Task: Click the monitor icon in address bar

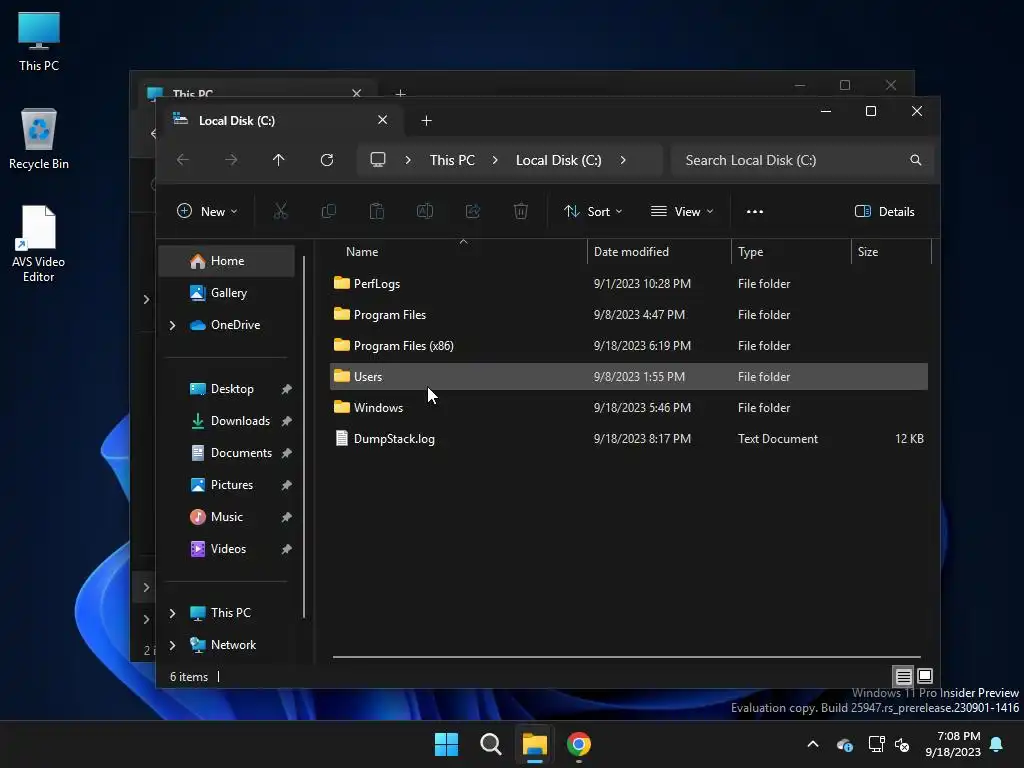Action: pos(377,160)
